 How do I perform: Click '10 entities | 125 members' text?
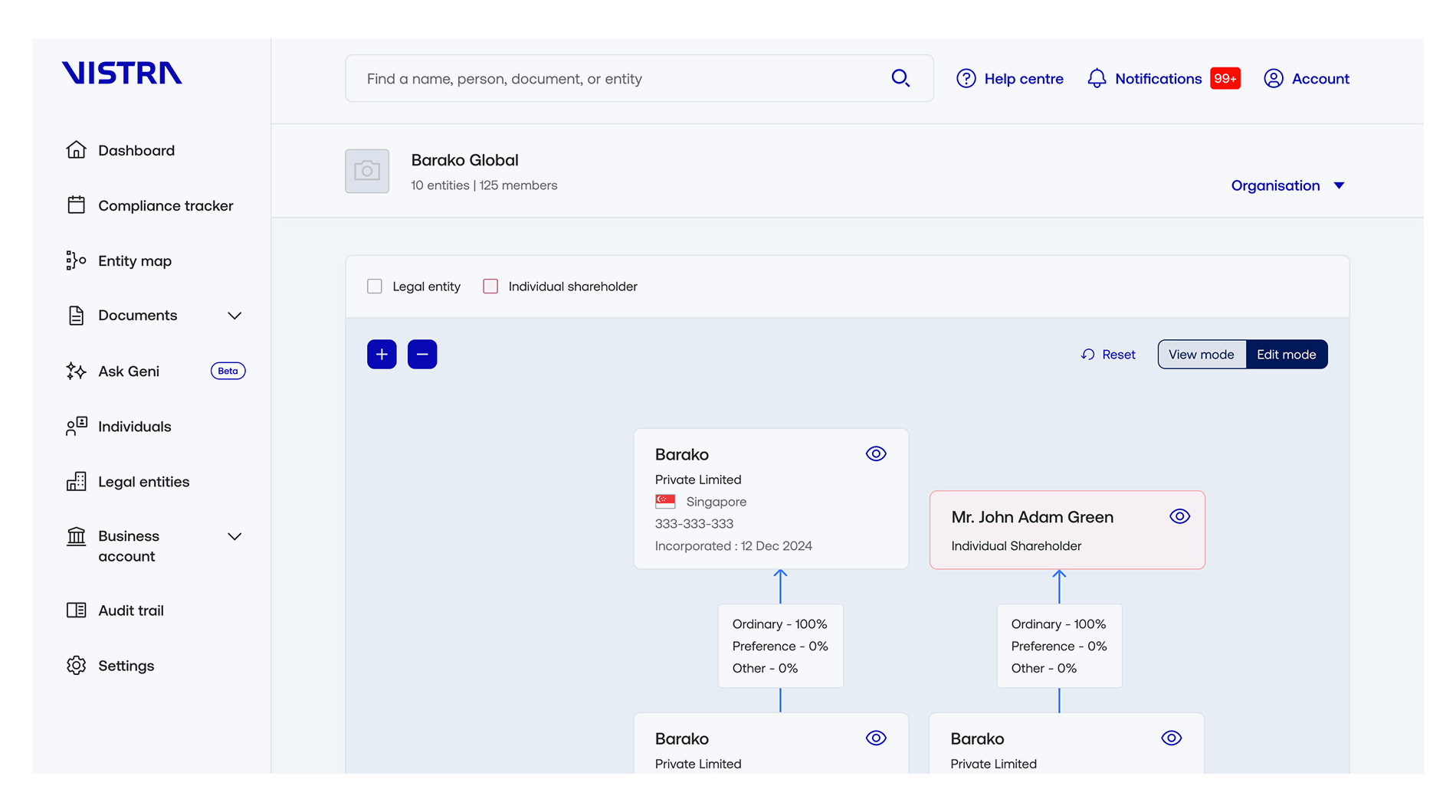[484, 185]
